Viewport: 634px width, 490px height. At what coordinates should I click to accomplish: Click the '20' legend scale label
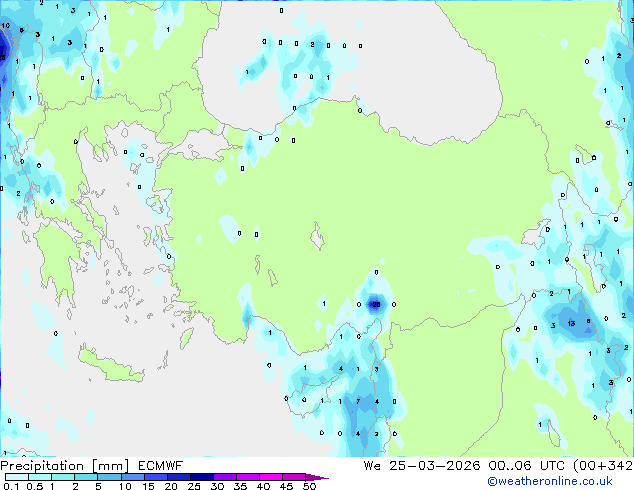pyautogui.click(x=171, y=486)
